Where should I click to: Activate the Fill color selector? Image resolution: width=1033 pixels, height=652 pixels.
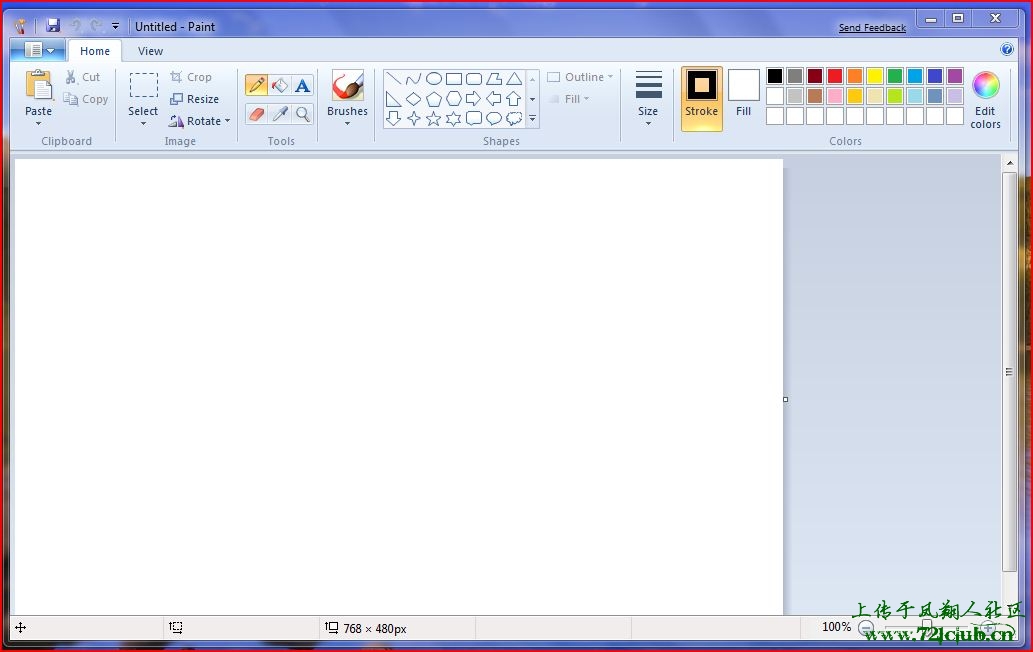[x=743, y=93]
